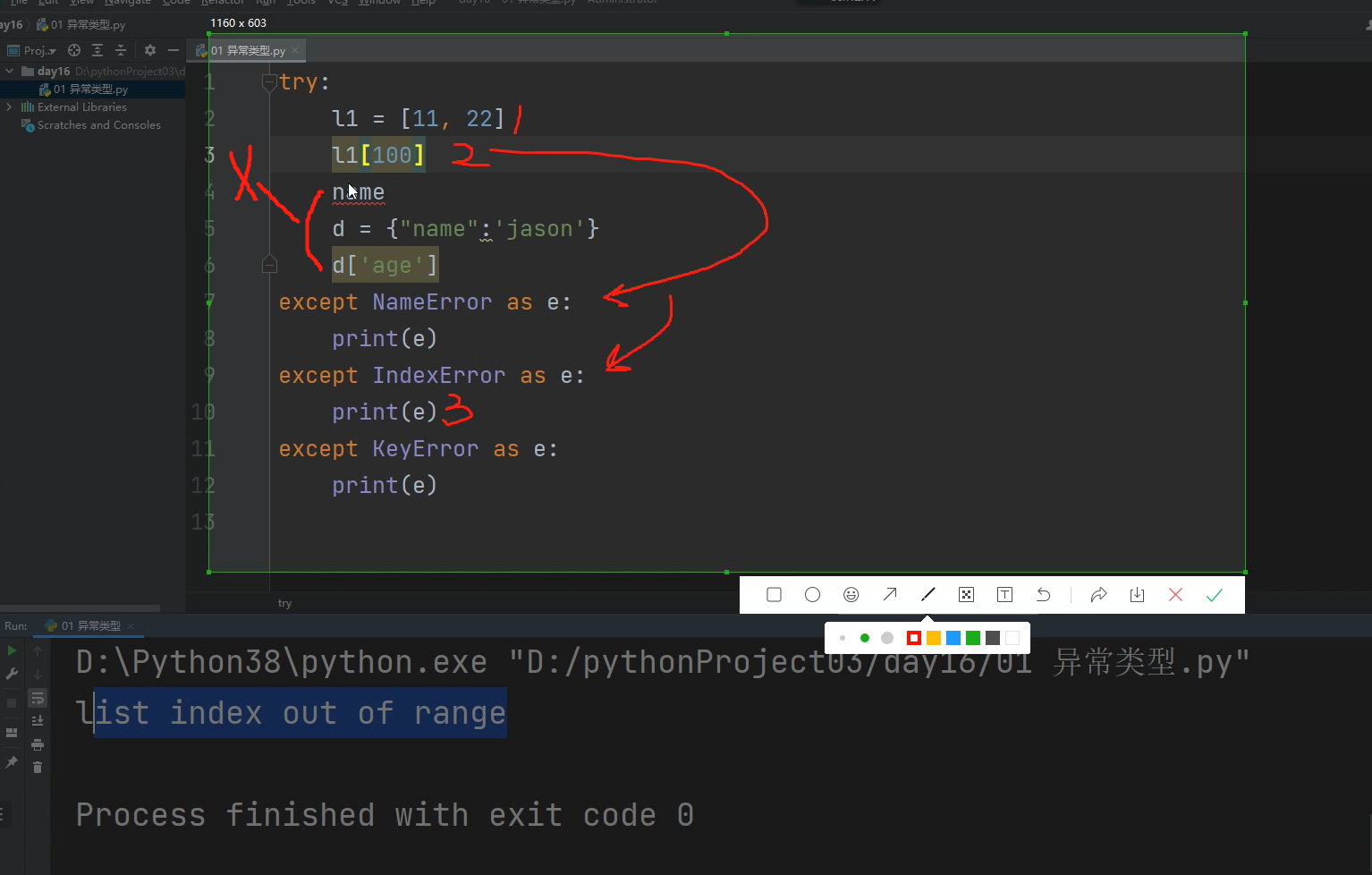Viewport: 1372px width, 875px height.
Task: Clear all Run console output
Action: pos(38,768)
